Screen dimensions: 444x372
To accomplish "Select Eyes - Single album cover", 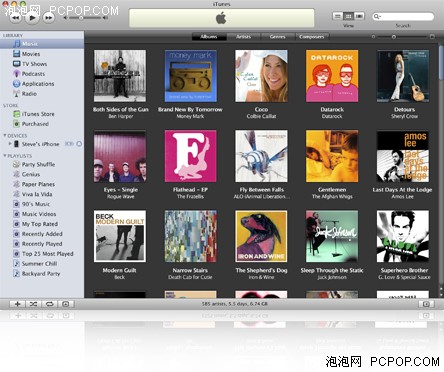I will (x=120, y=156).
